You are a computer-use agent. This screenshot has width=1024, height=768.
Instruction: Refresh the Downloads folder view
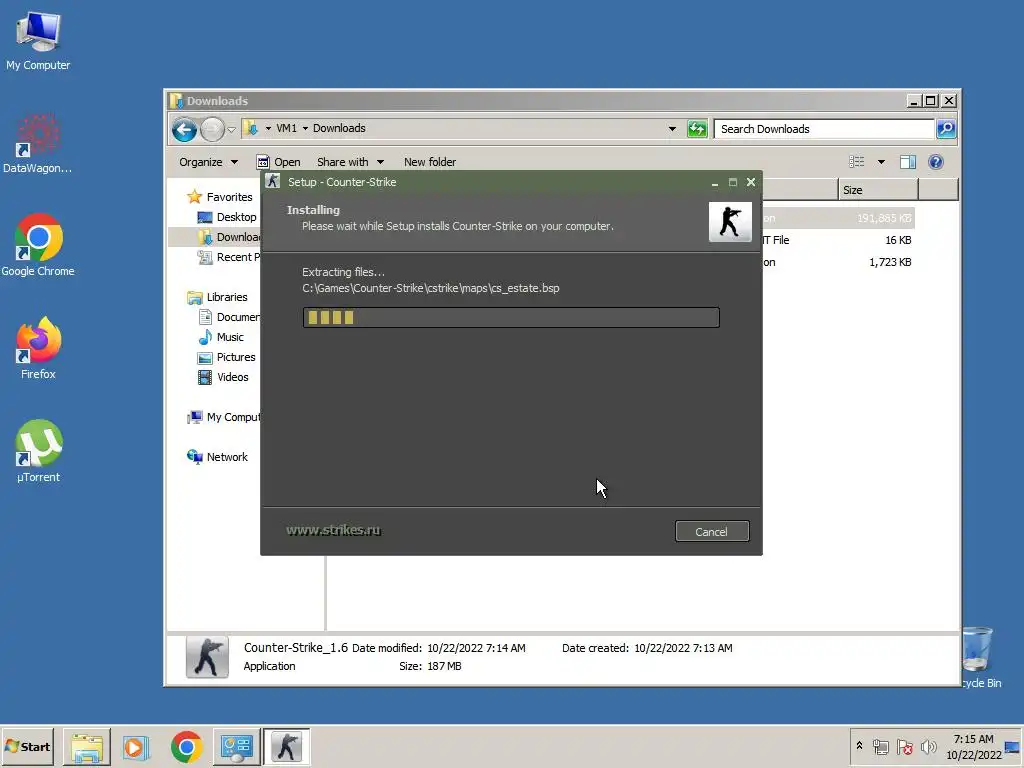point(697,129)
